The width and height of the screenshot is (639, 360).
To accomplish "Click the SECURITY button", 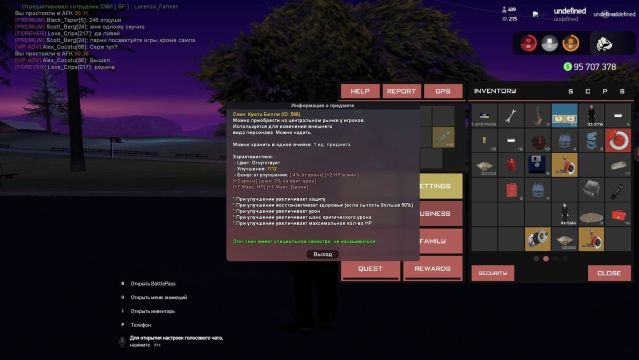I will coord(493,273).
